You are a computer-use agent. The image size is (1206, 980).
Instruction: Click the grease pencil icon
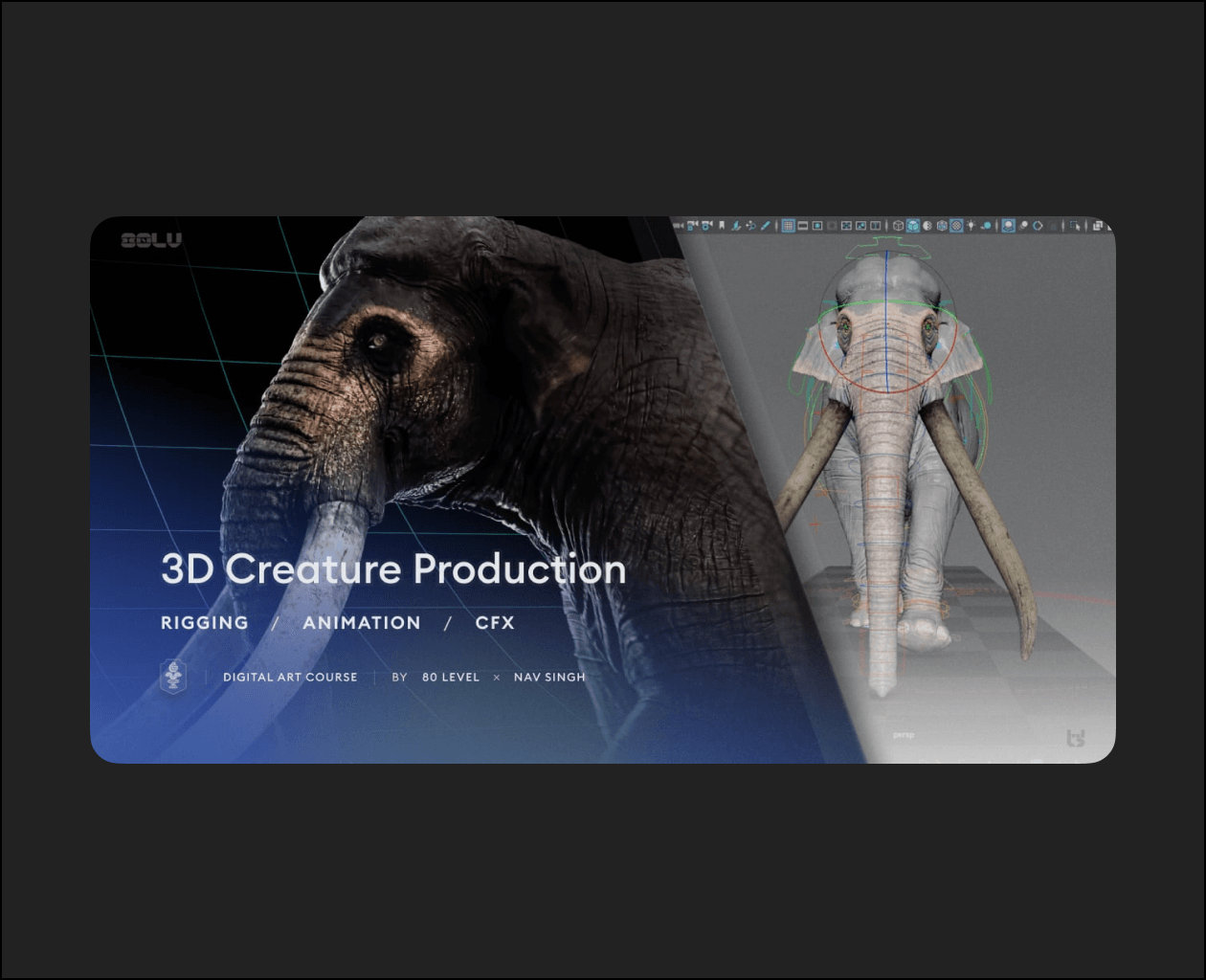[765, 226]
